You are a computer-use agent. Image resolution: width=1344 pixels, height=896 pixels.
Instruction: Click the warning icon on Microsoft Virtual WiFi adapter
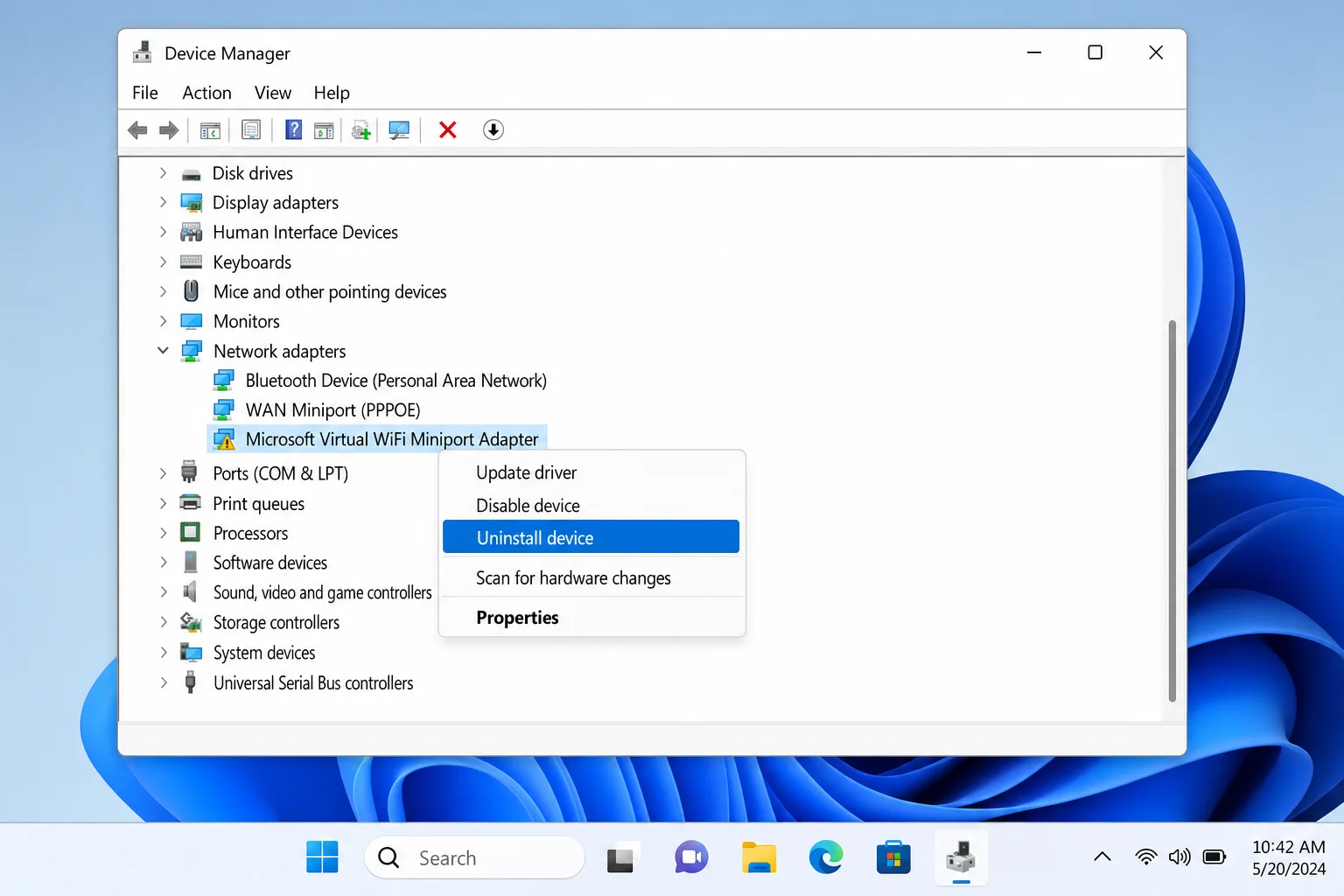click(x=224, y=439)
